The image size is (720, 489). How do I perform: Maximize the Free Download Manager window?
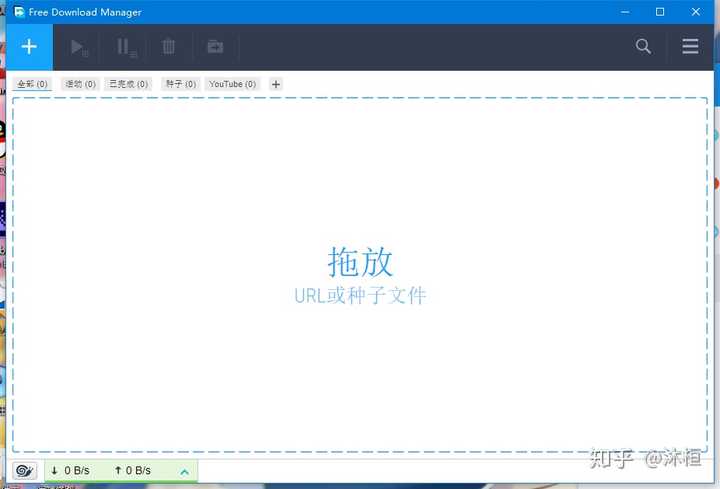pyautogui.click(x=659, y=12)
